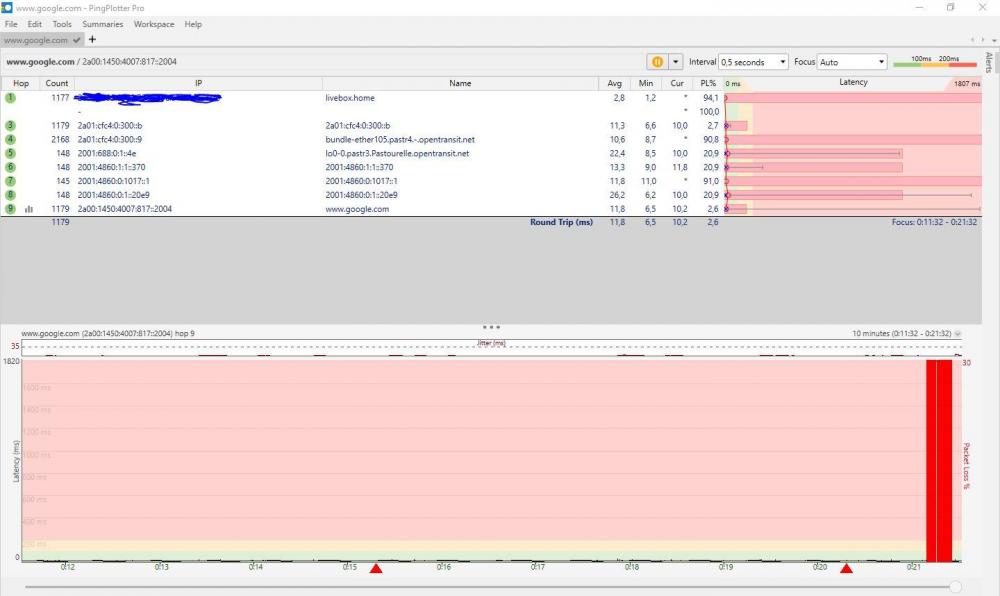Click the three-dot panel divider handle

pos(491,327)
